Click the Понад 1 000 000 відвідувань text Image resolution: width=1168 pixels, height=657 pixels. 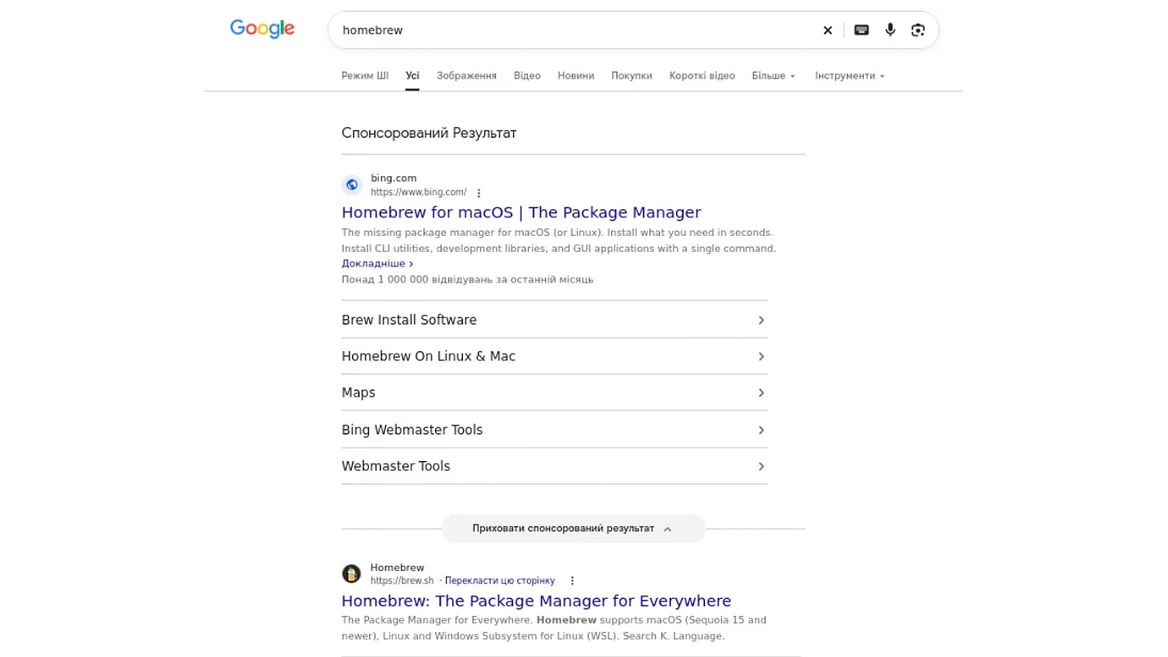tap(467, 279)
